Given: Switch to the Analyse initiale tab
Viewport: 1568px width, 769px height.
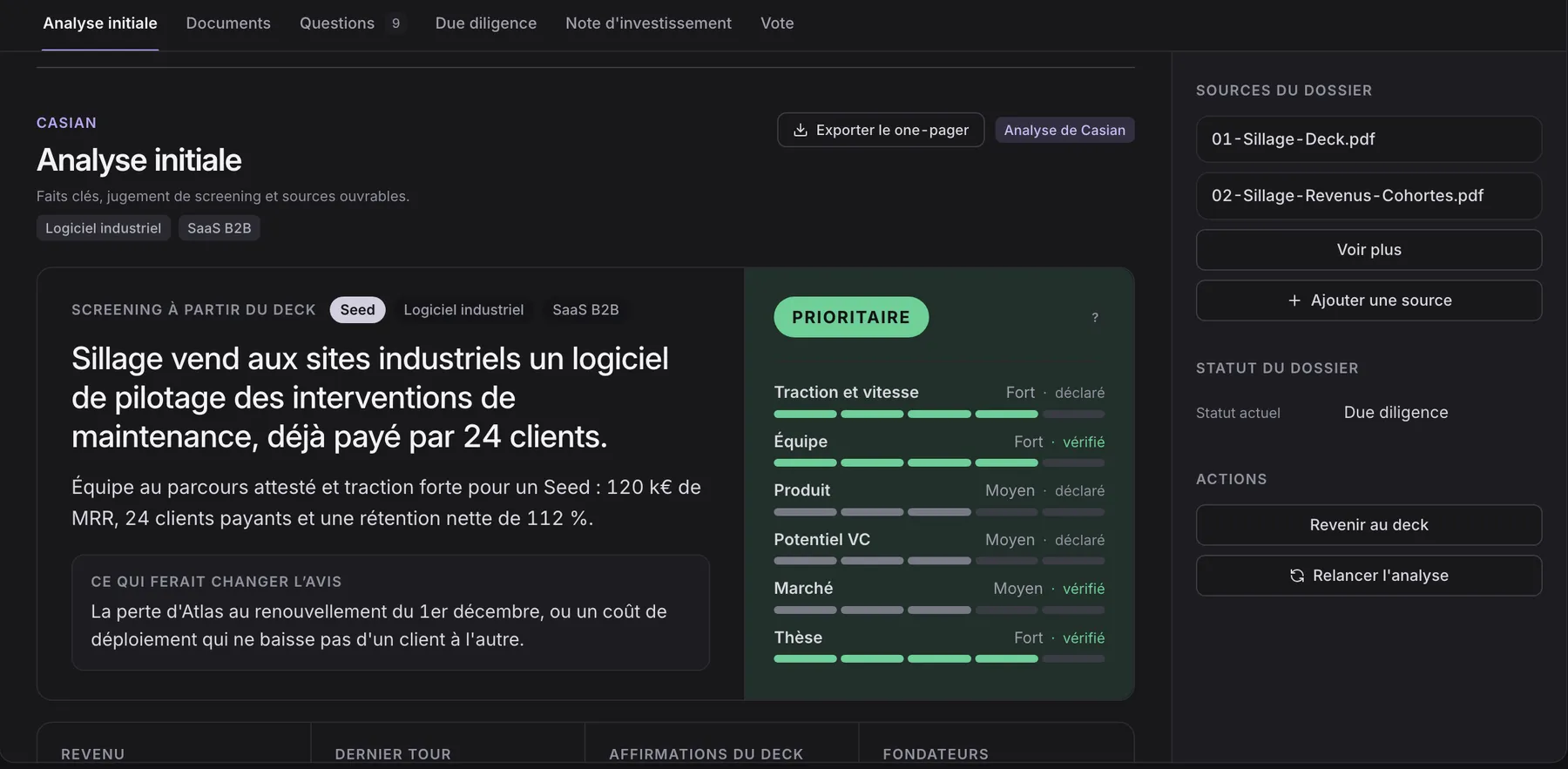Looking at the screenshot, I should coord(100,24).
